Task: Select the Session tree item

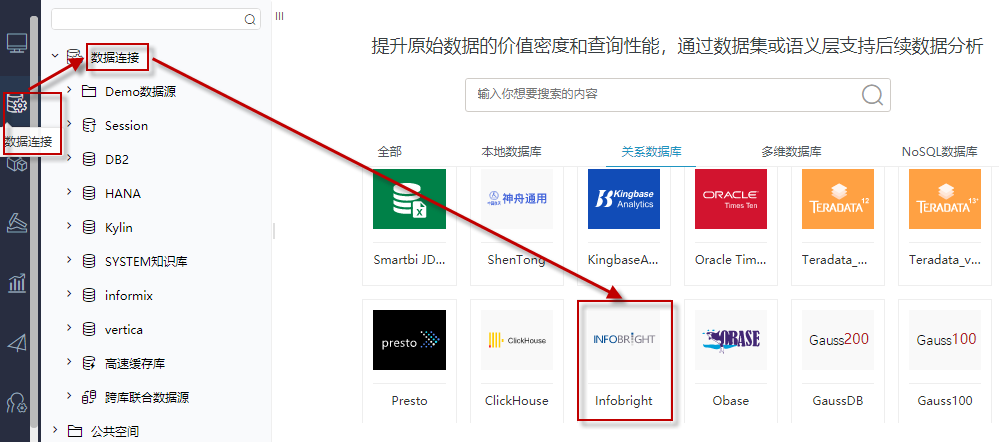Action: [x=127, y=126]
